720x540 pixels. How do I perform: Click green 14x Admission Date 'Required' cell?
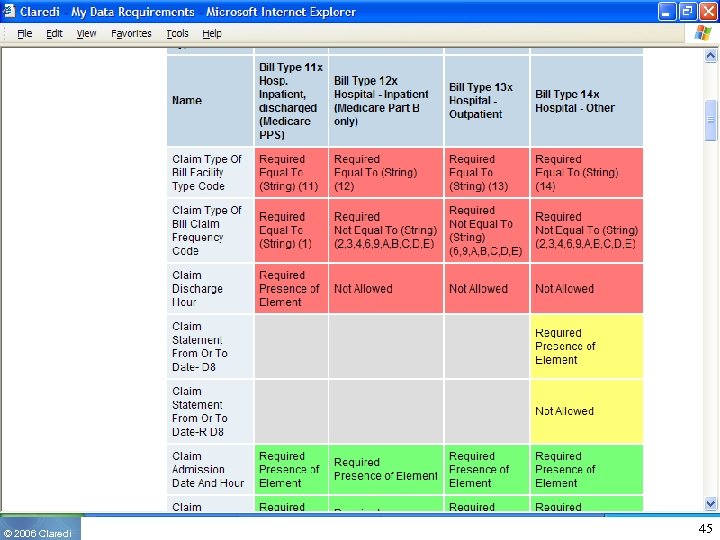587,469
